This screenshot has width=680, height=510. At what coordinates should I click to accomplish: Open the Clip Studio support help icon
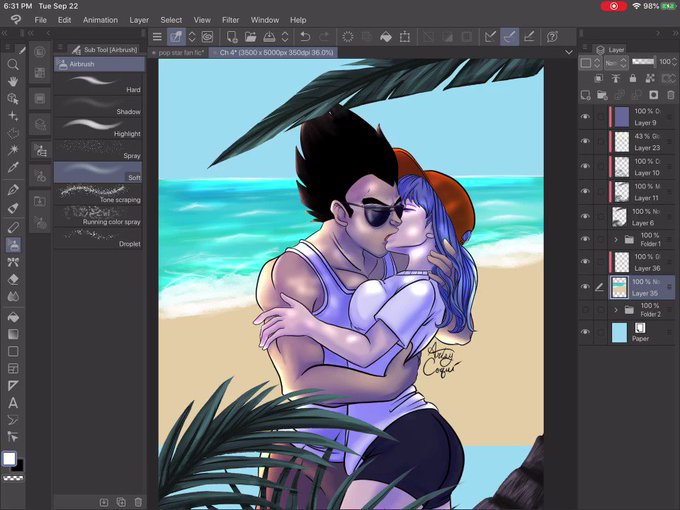[552, 37]
